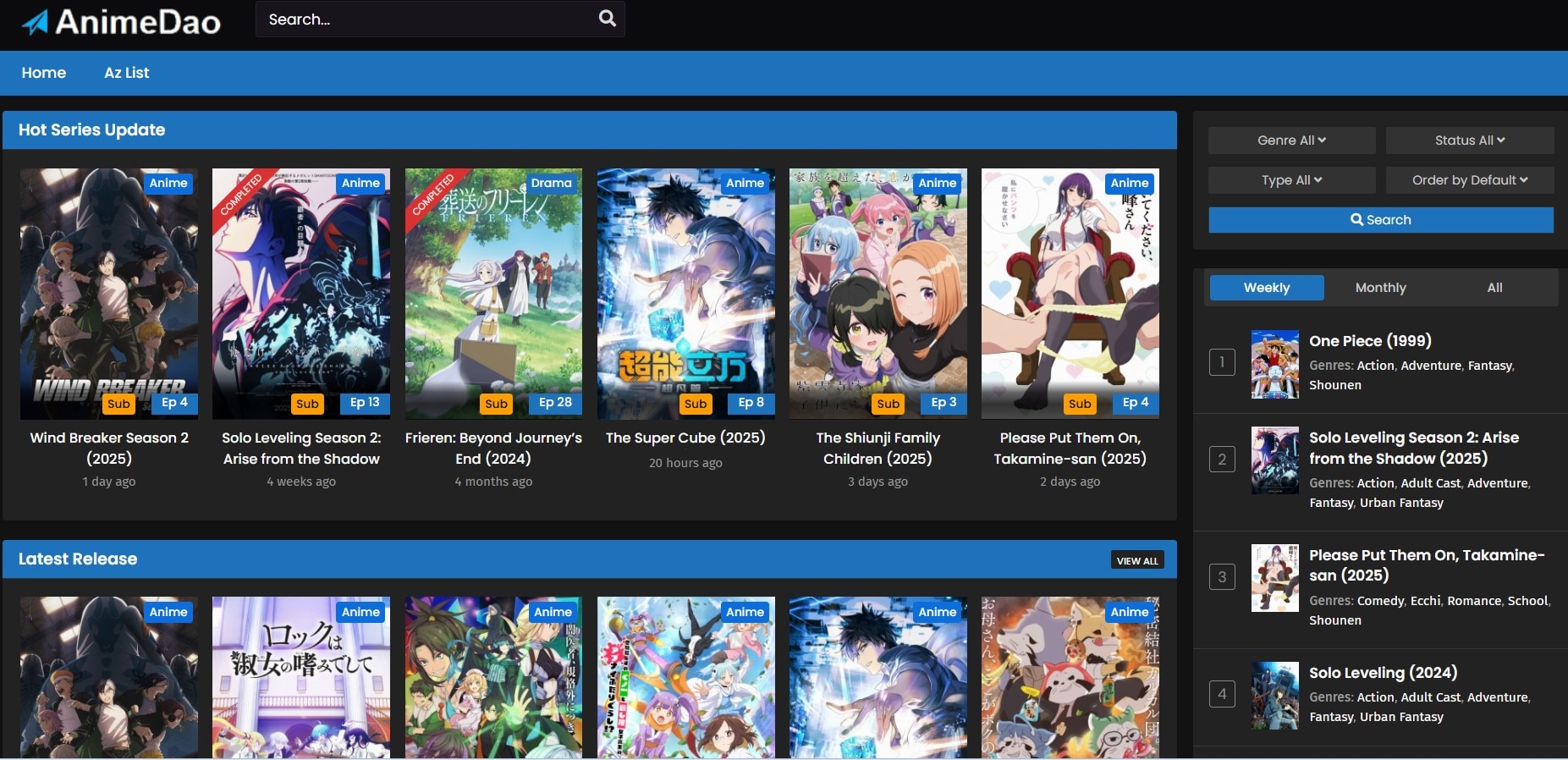Click the magnifier icon in the search bar
This screenshot has height=760, width=1568.
(607, 18)
